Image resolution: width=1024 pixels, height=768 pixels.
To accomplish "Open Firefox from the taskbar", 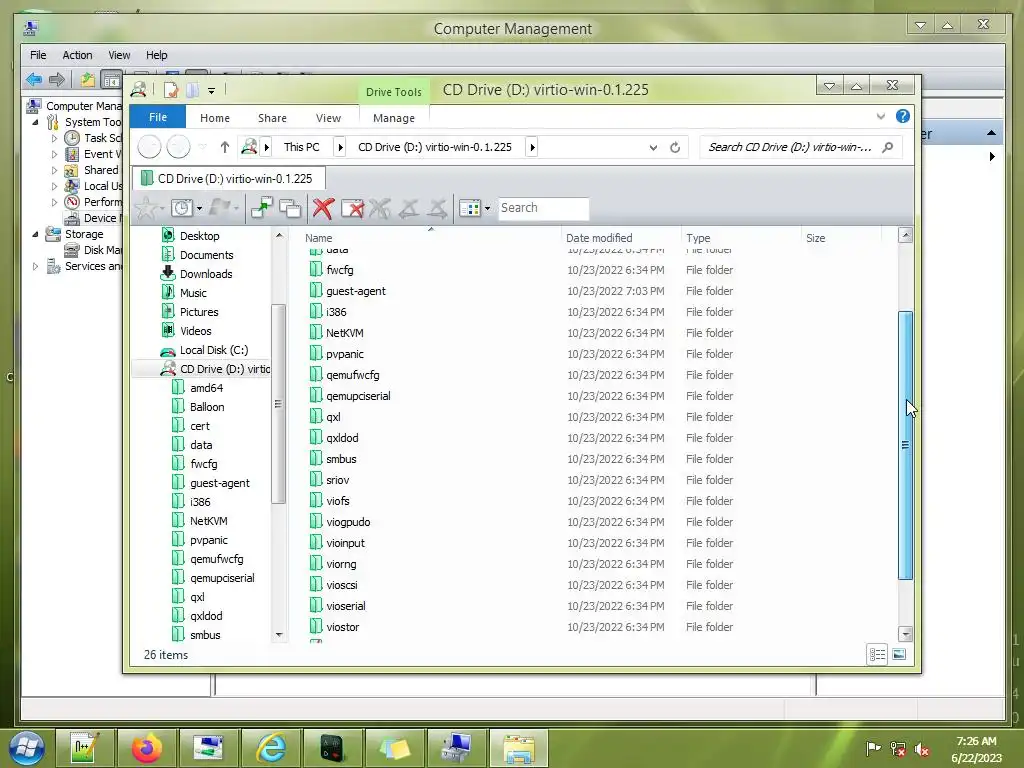I will (146, 748).
